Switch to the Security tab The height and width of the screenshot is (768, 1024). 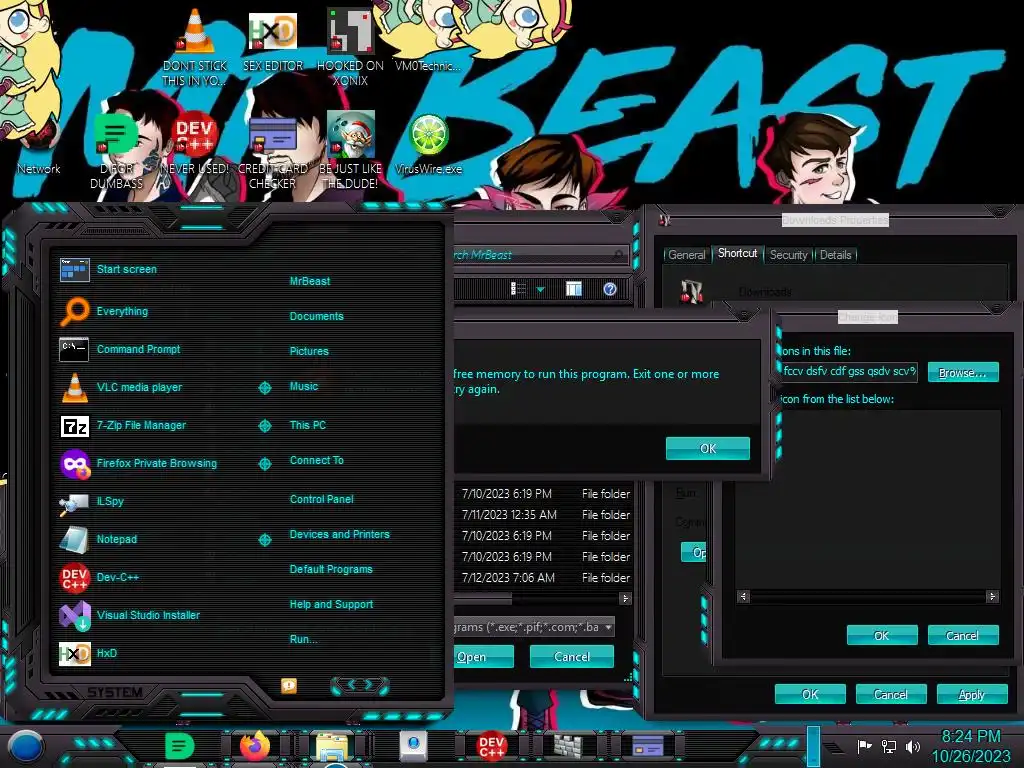tap(788, 255)
